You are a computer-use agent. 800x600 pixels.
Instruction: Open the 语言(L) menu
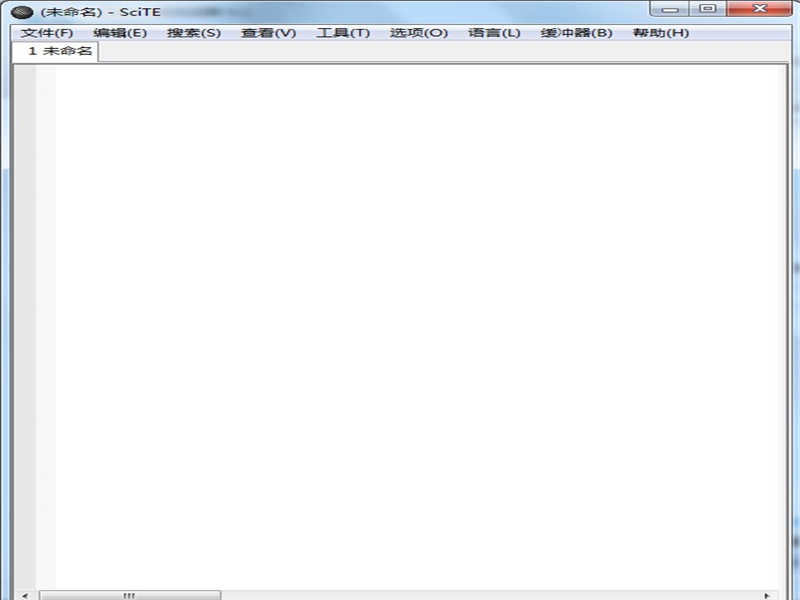(x=494, y=33)
